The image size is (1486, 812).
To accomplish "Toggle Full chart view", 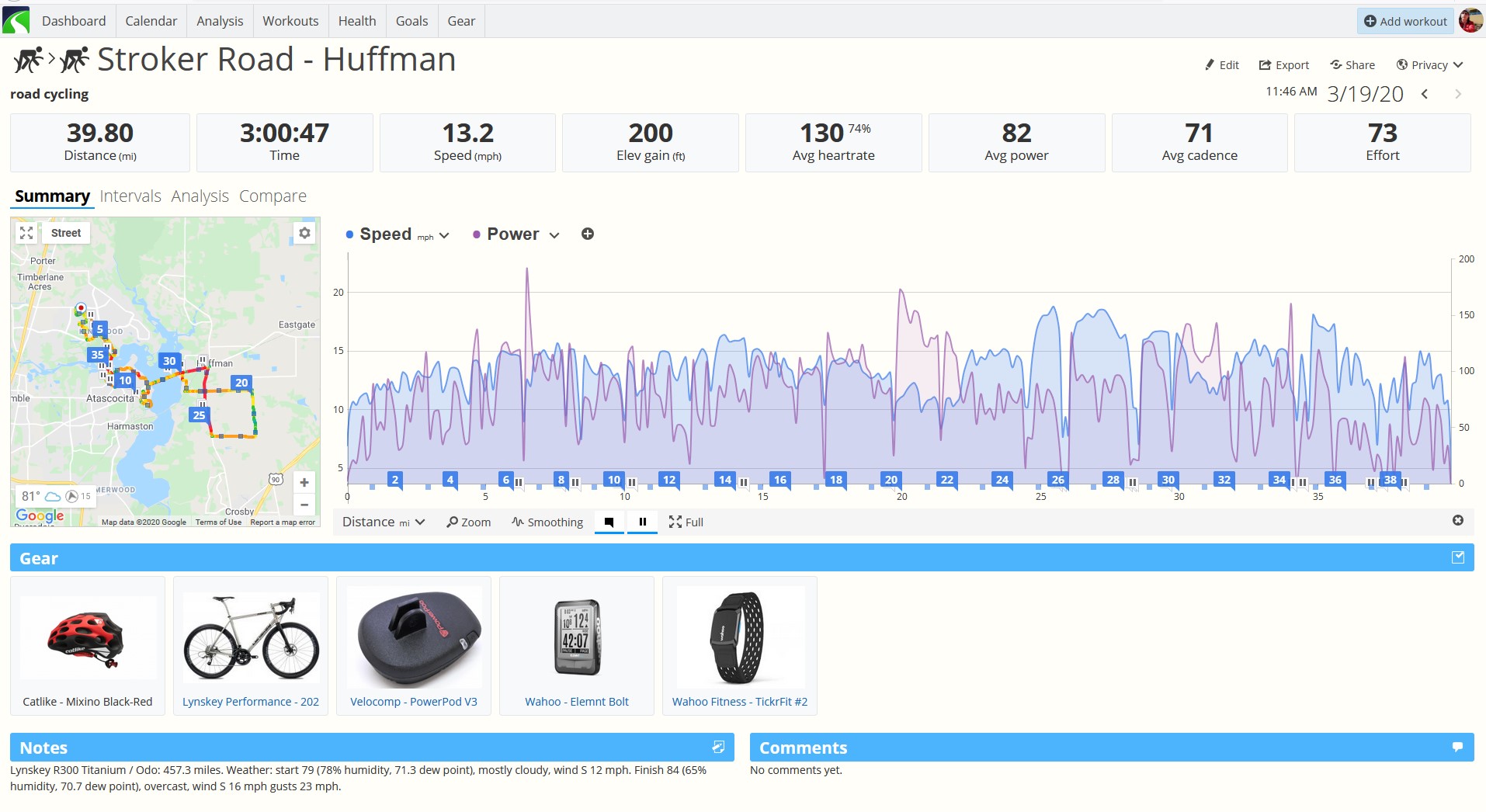I will [x=686, y=522].
